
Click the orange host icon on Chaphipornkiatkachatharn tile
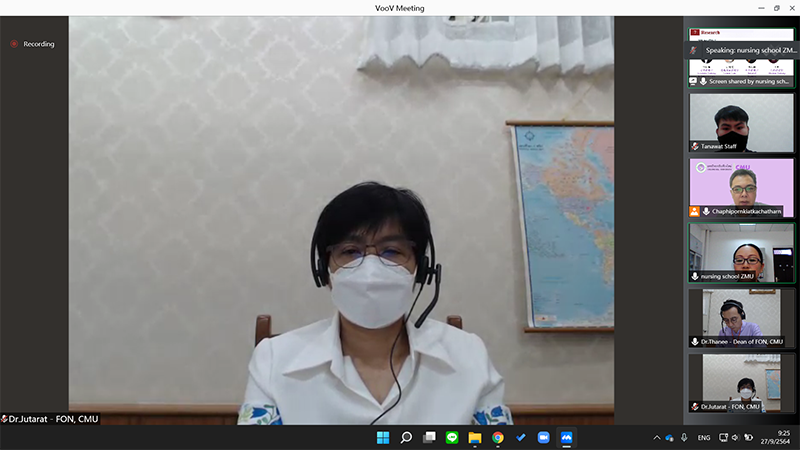(694, 211)
